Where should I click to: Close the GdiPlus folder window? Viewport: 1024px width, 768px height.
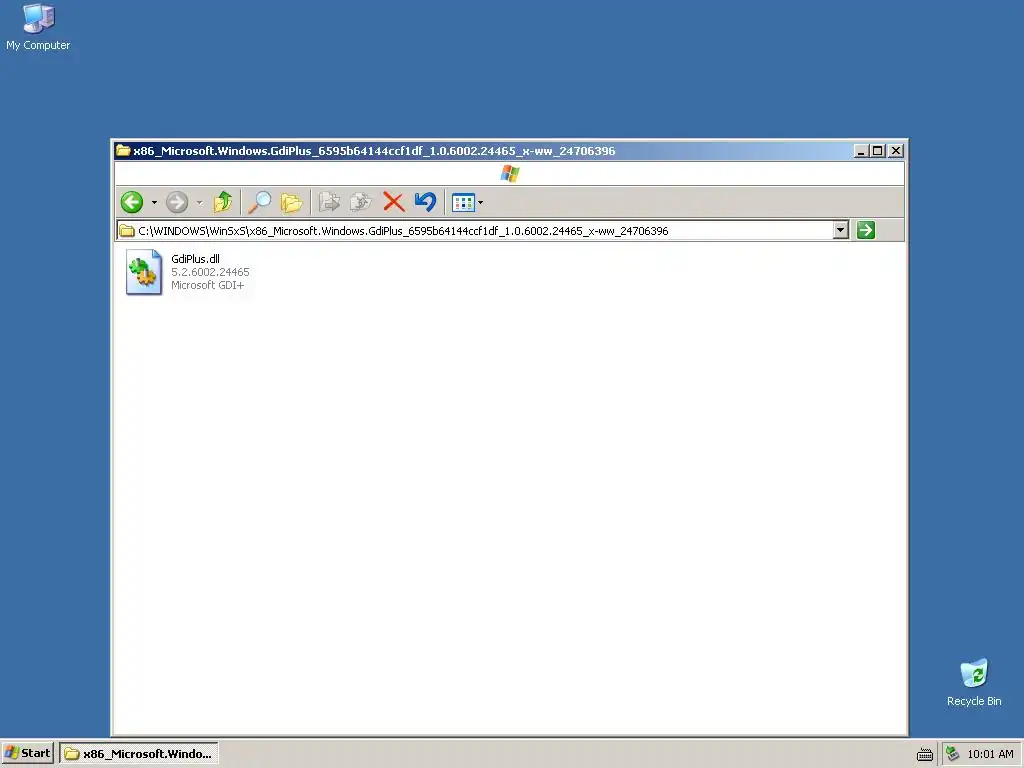point(896,151)
